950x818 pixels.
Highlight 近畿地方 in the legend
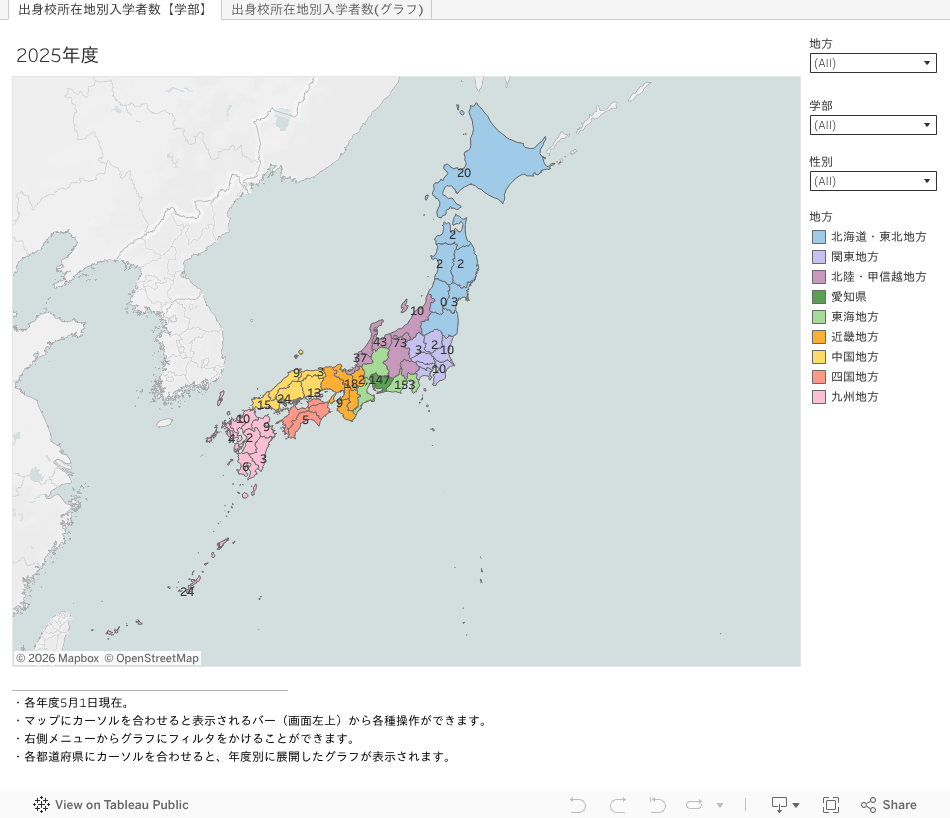(854, 337)
